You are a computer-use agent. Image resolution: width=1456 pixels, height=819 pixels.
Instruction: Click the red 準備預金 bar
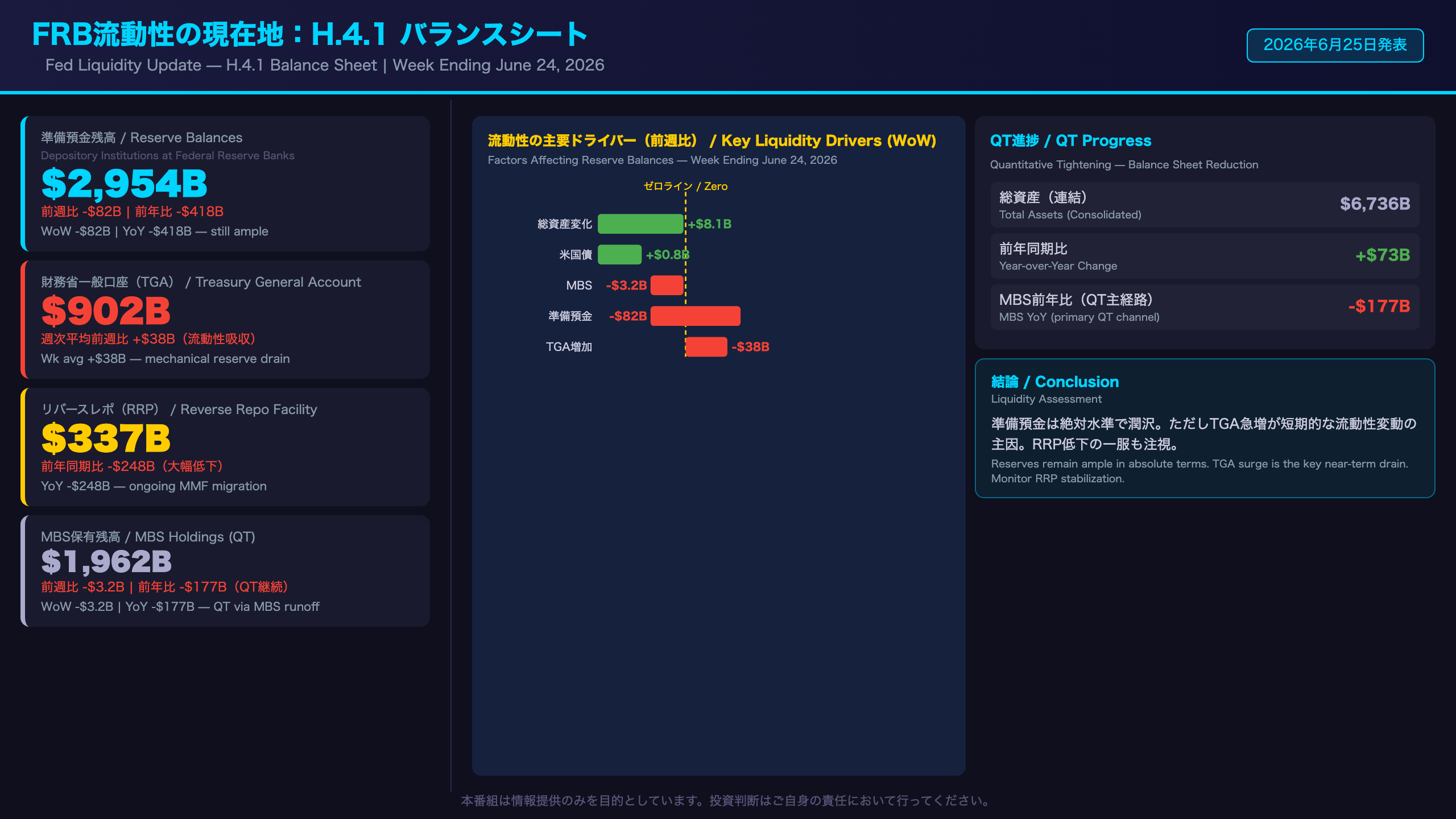coord(695,316)
